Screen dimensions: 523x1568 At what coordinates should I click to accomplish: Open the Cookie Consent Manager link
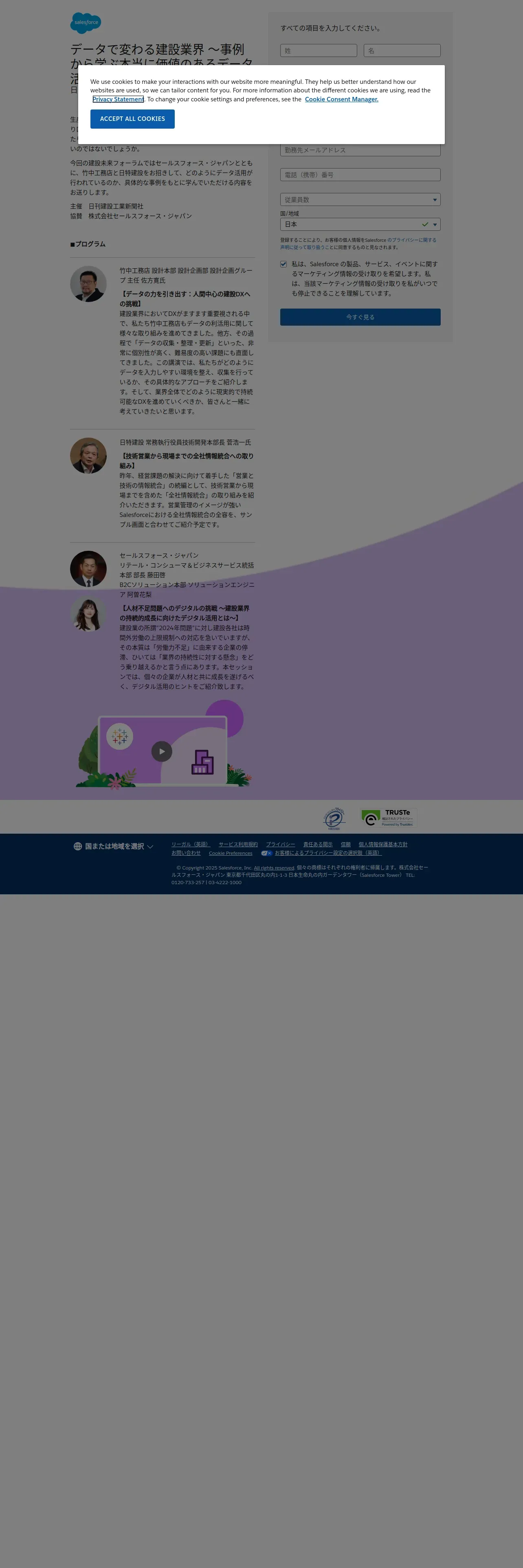tap(342, 99)
